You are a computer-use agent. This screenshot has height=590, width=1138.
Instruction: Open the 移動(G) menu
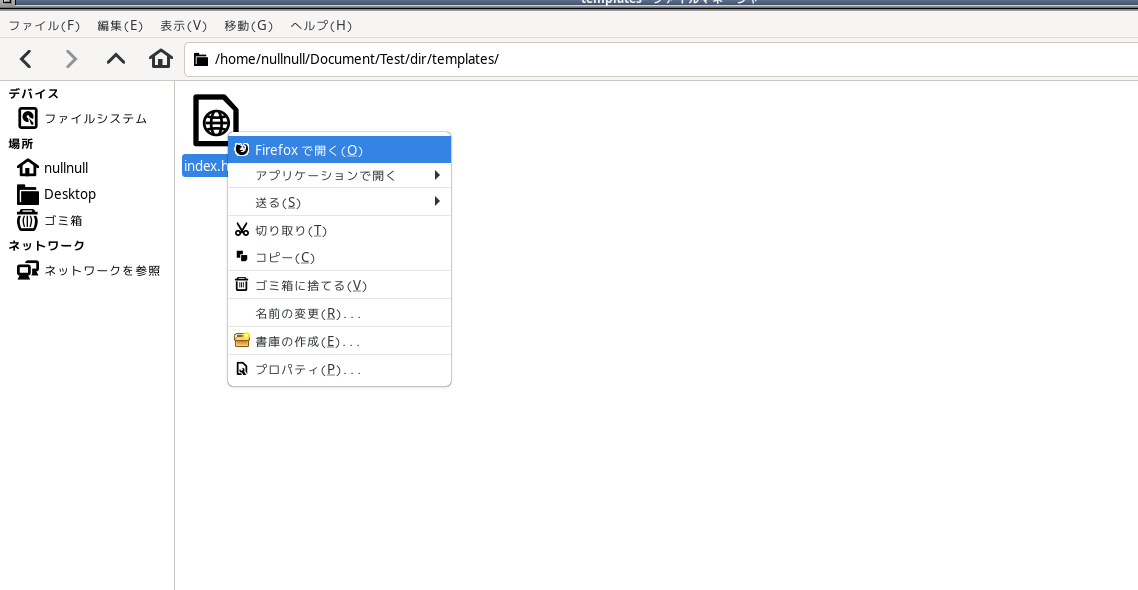click(x=248, y=25)
